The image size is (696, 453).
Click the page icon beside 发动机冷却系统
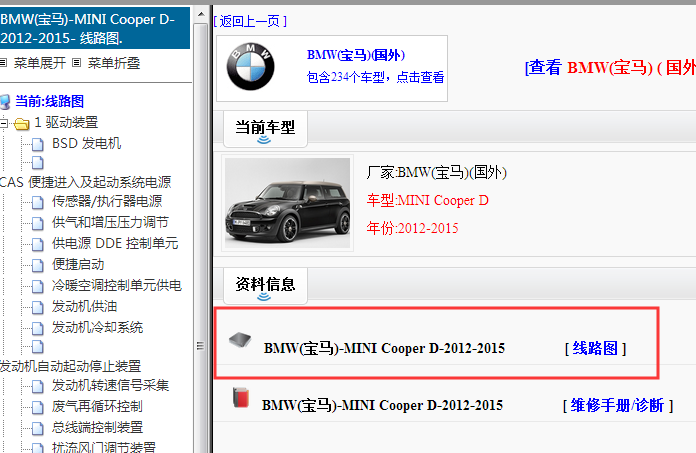pyautogui.click(x=38, y=328)
